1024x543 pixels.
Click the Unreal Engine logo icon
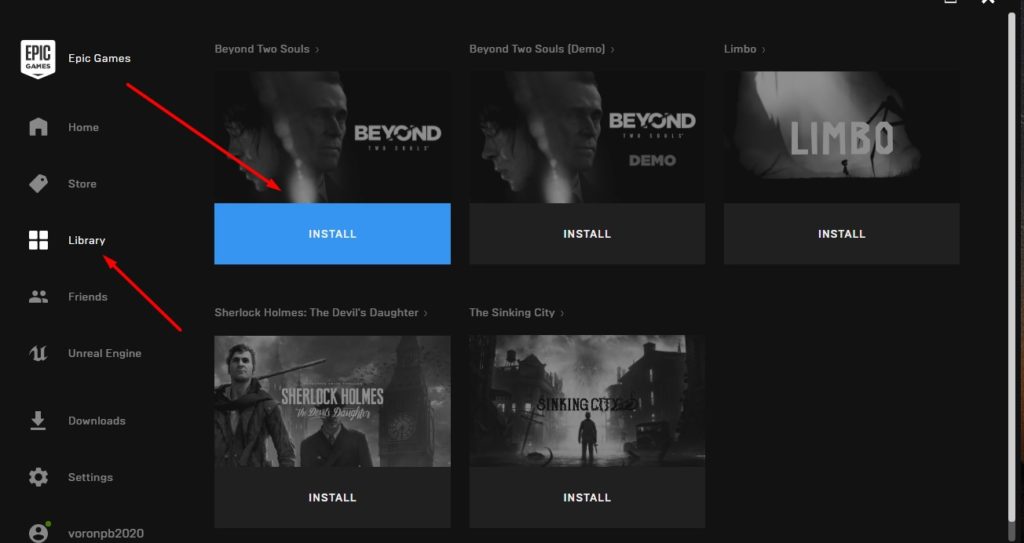point(38,353)
